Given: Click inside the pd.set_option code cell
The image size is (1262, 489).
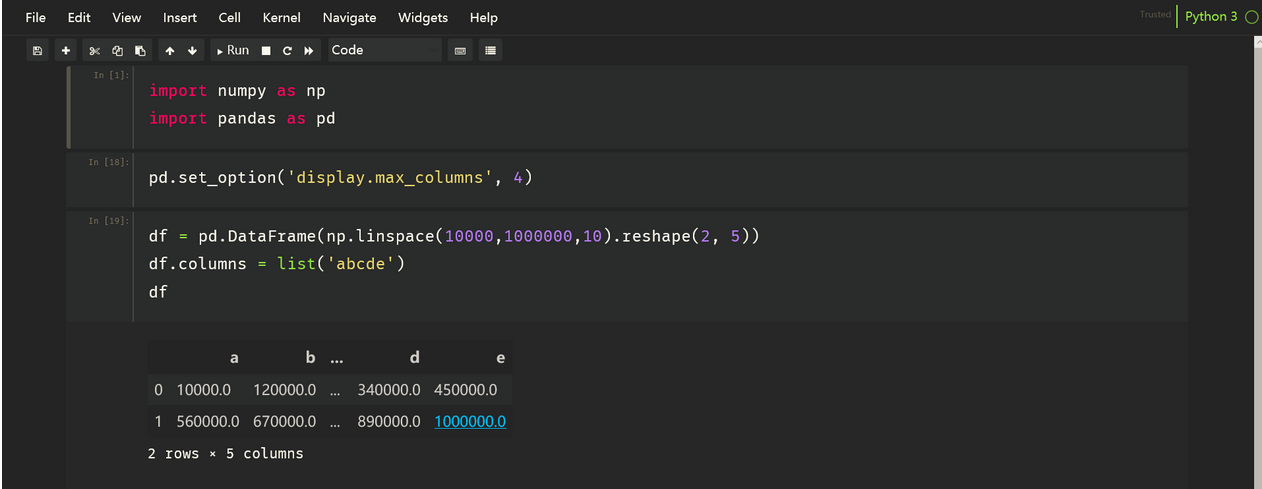Looking at the screenshot, I should tap(600, 178).
